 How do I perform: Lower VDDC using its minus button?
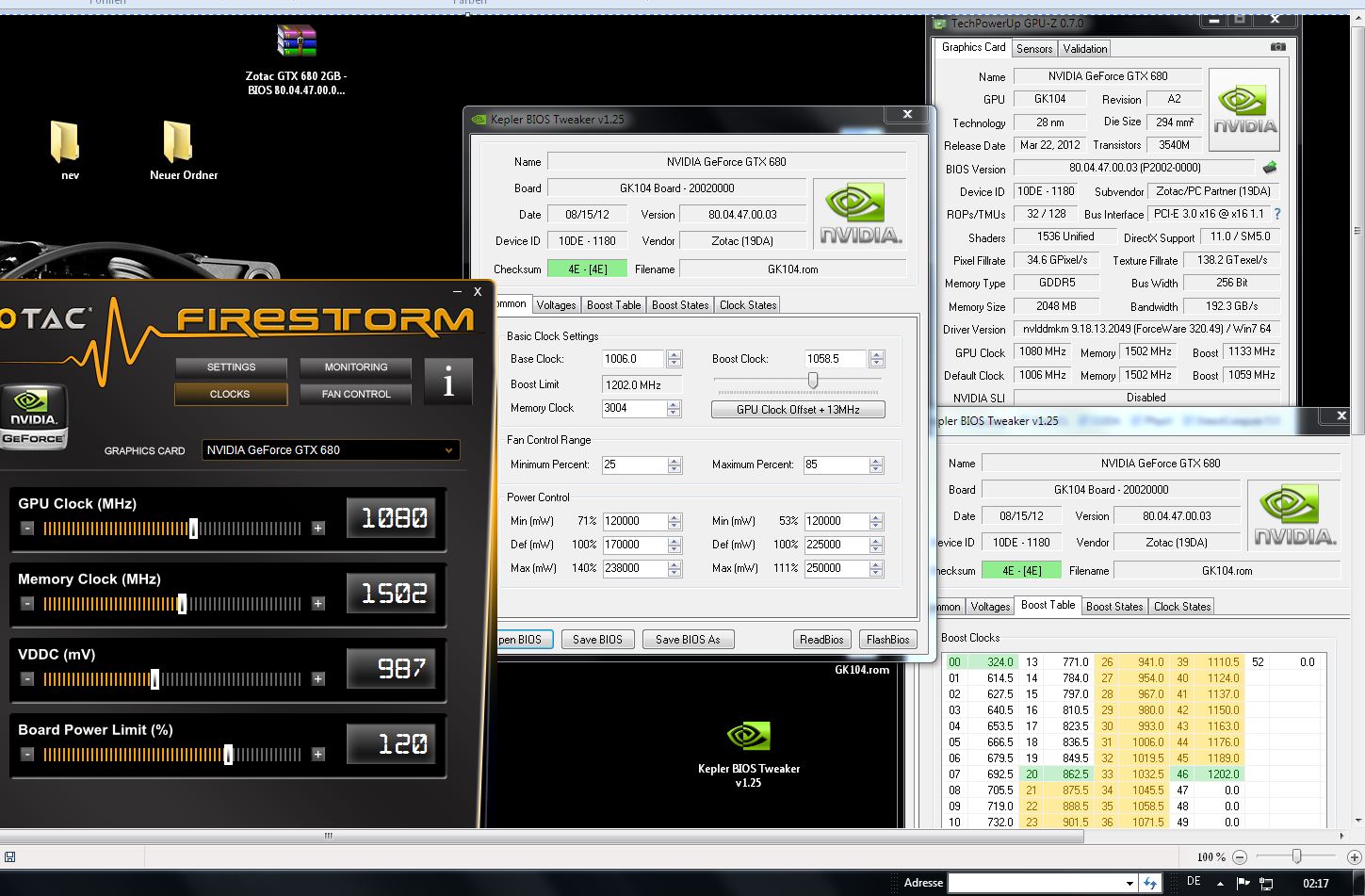point(27,678)
